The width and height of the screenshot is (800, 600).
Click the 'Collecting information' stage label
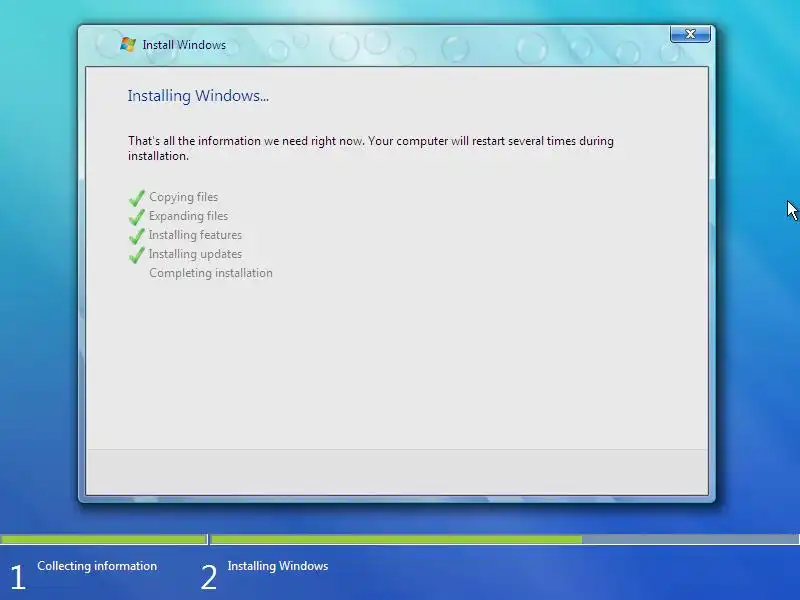coord(97,566)
